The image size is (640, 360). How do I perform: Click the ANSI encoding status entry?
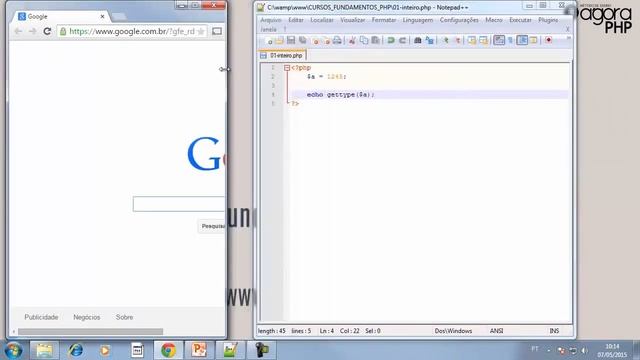(x=496, y=331)
